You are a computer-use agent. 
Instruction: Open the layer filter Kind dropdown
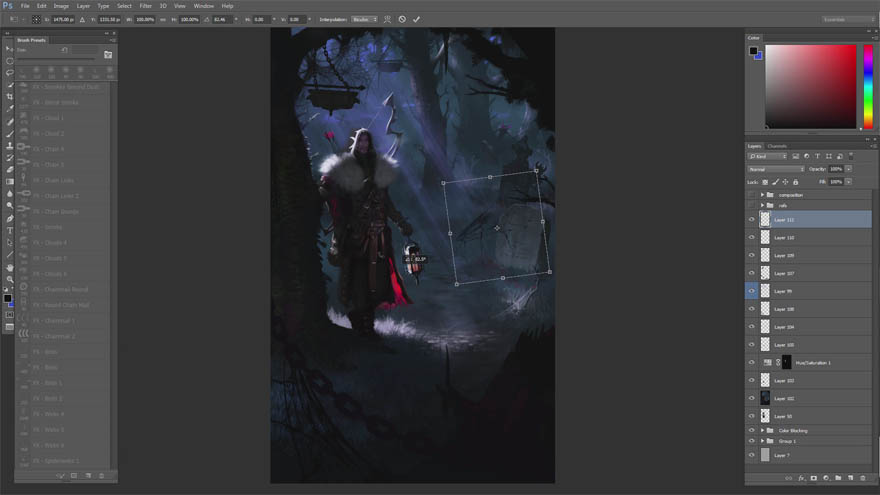pyautogui.click(x=767, y=156)
